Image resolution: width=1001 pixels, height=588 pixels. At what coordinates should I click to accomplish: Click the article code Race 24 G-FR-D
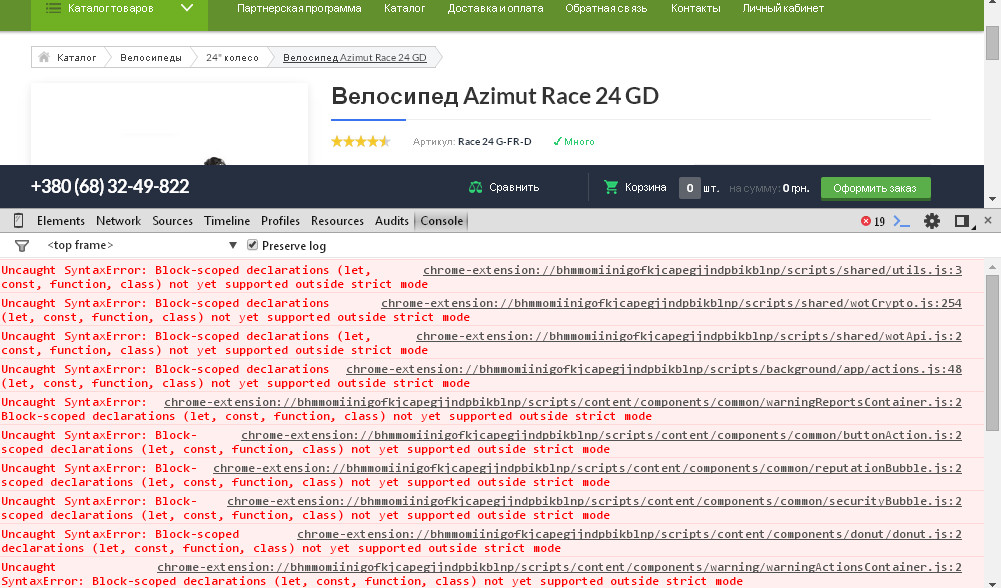coord(495,142)
